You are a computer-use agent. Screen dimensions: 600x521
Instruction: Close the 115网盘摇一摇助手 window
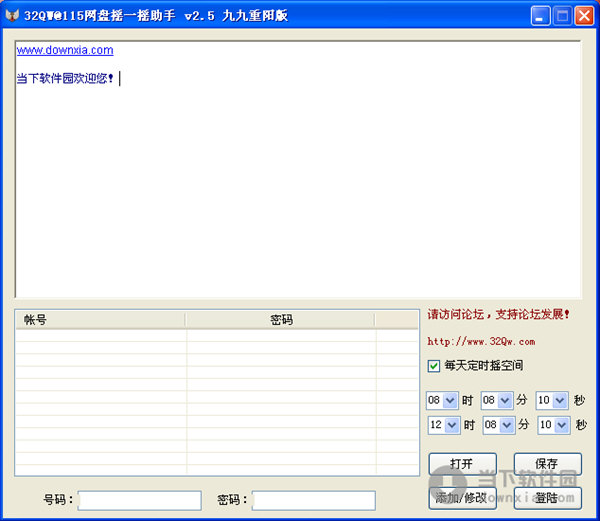click(584, 16)
